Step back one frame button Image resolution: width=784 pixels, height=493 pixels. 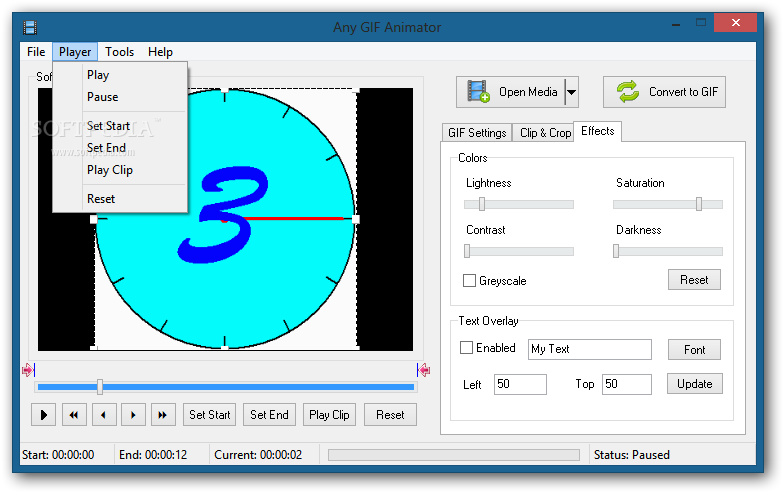pyautogui.click(x=104, y=414)
